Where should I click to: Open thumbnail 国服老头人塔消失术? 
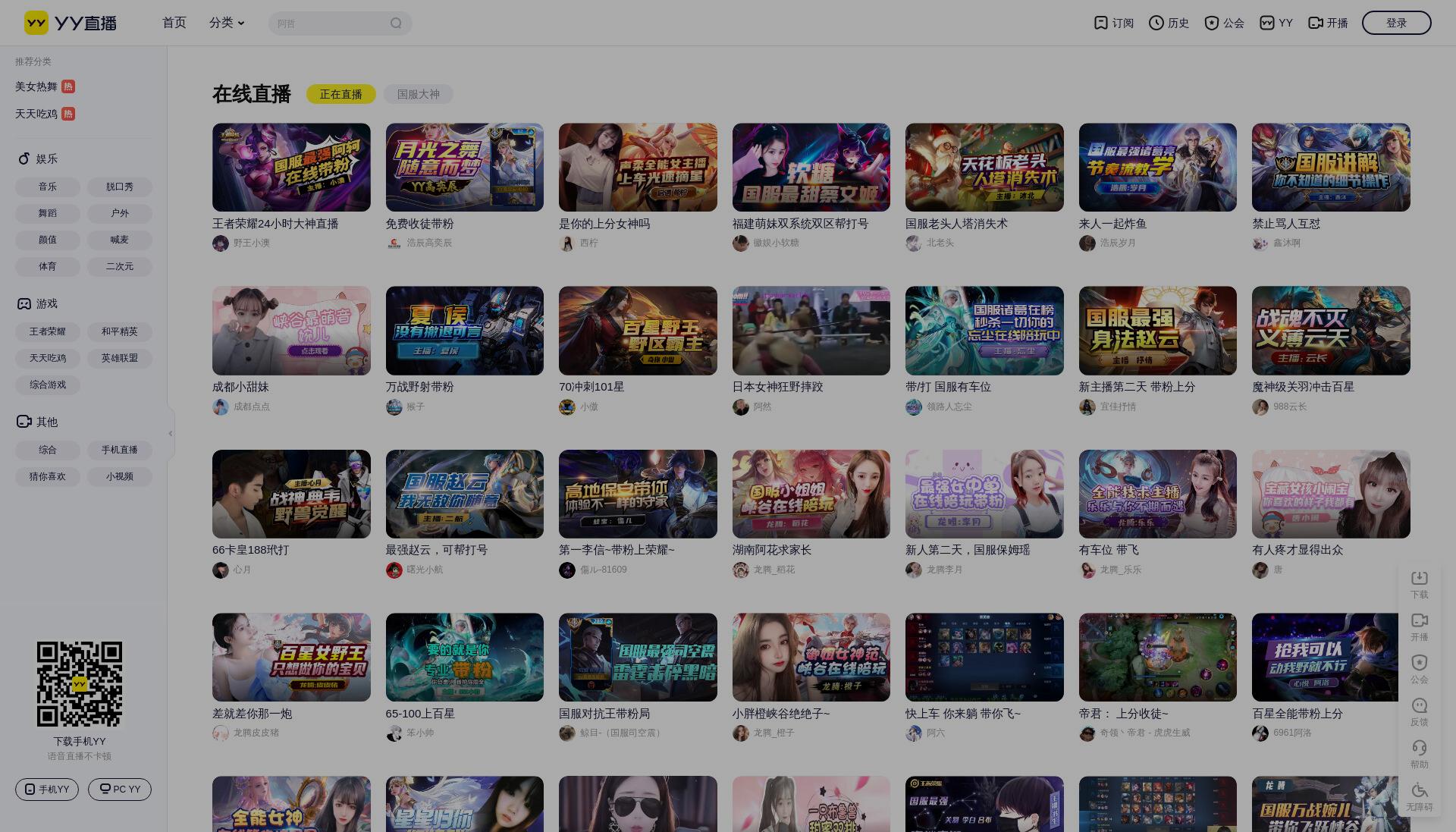coord(984,168)
